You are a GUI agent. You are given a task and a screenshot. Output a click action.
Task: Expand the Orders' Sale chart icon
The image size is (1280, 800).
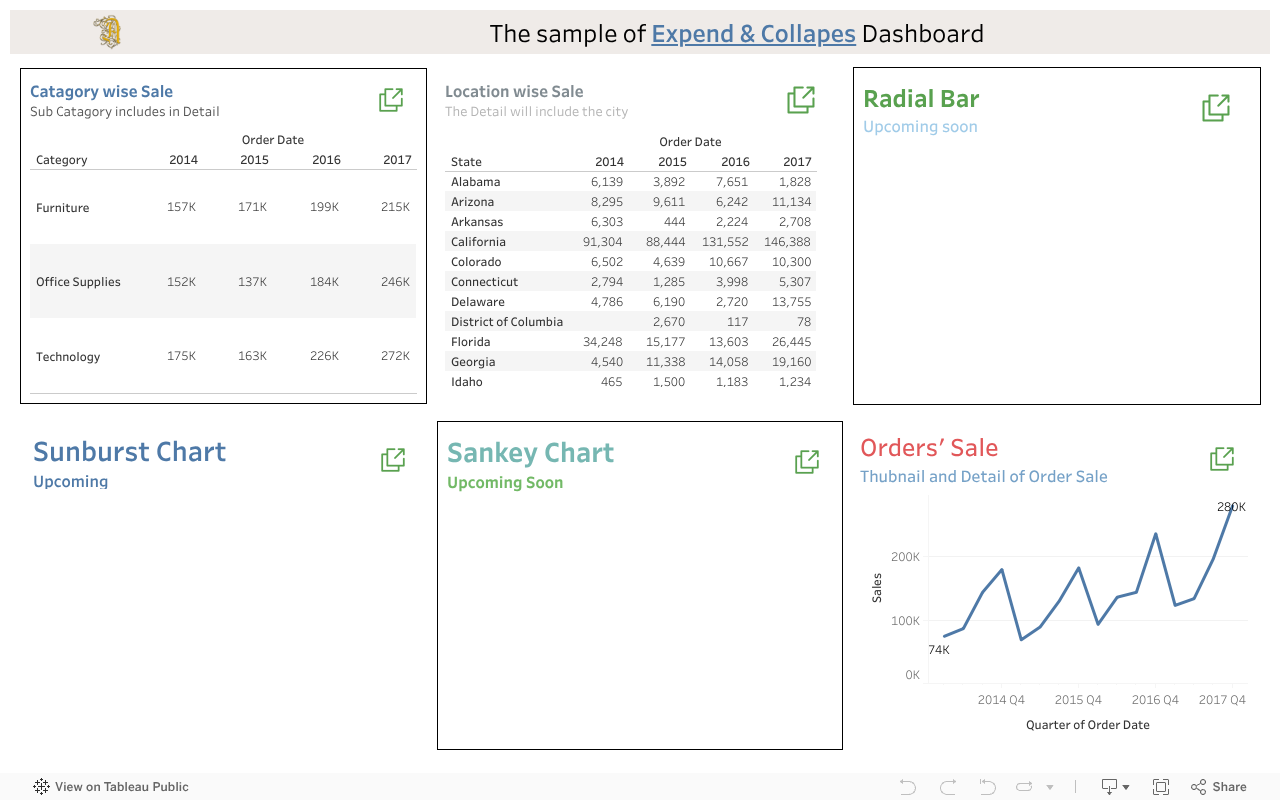click(x=1222, y=459)
